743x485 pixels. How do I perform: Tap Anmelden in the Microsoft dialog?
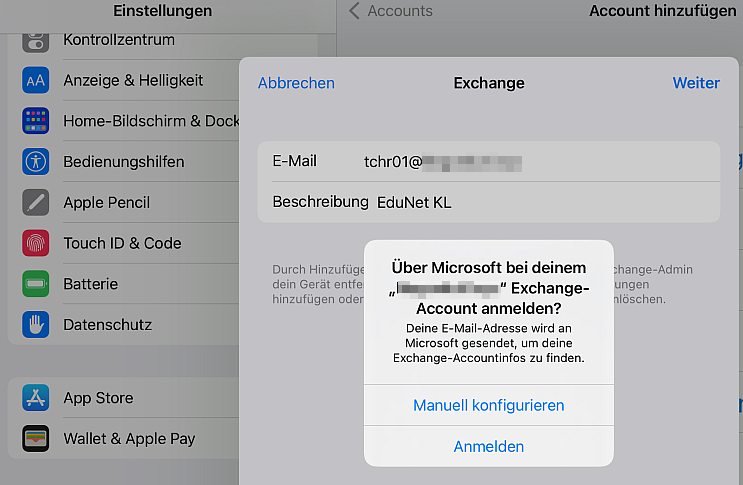[x=489, y=447]
